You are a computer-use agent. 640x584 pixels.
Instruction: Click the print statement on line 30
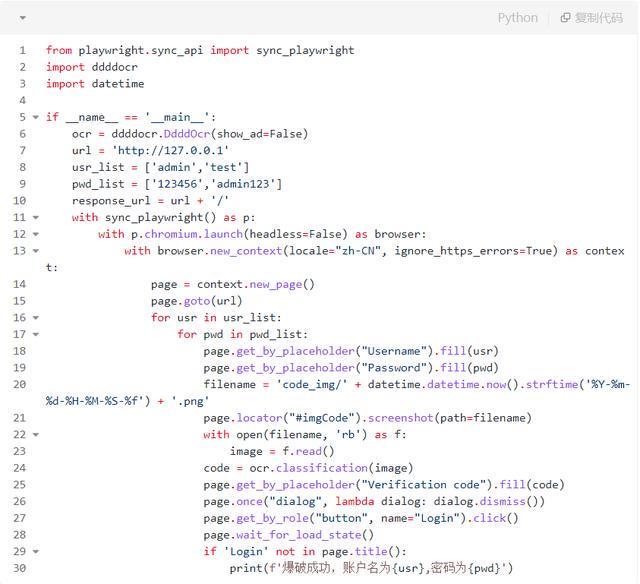[370, 568]
